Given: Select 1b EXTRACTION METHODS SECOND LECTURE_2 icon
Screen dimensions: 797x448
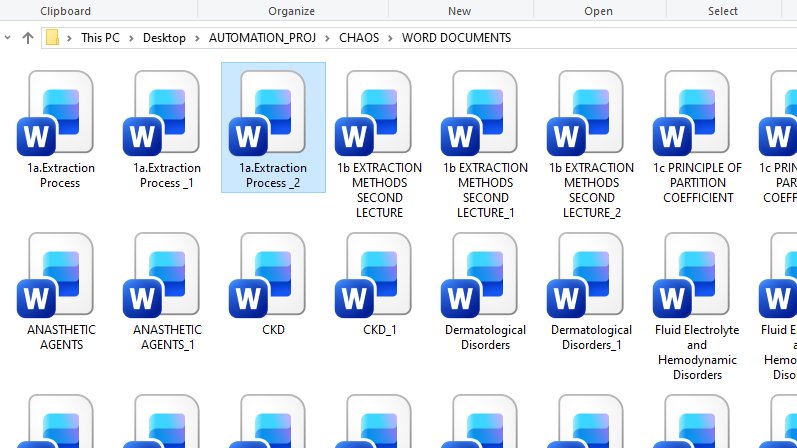Looking at the screenshot, I should 586,113.
